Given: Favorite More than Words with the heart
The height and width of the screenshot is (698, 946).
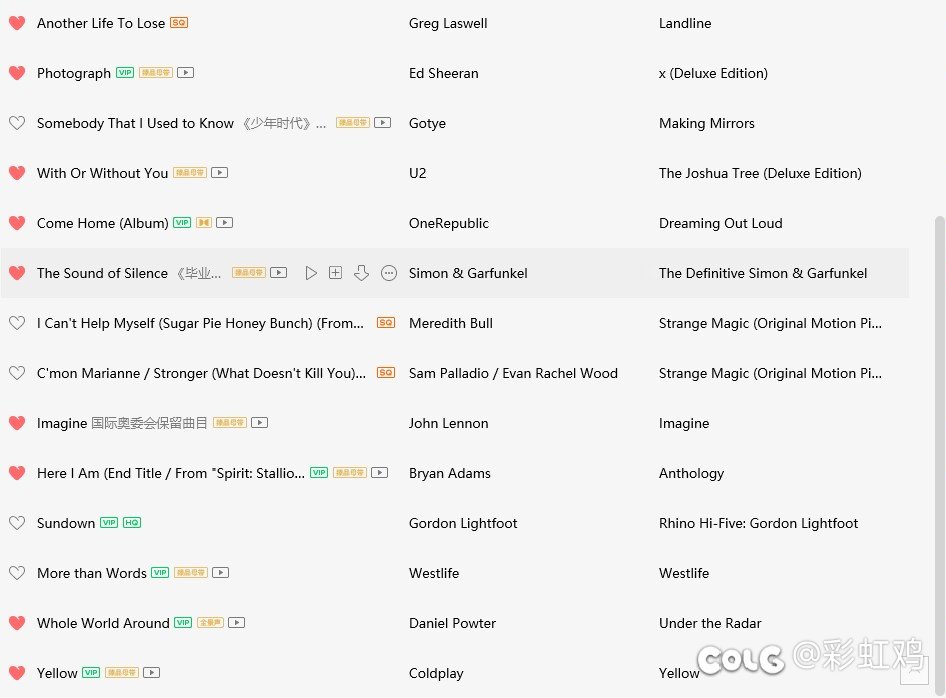Looking at the screenshot, I should point(17,573).
